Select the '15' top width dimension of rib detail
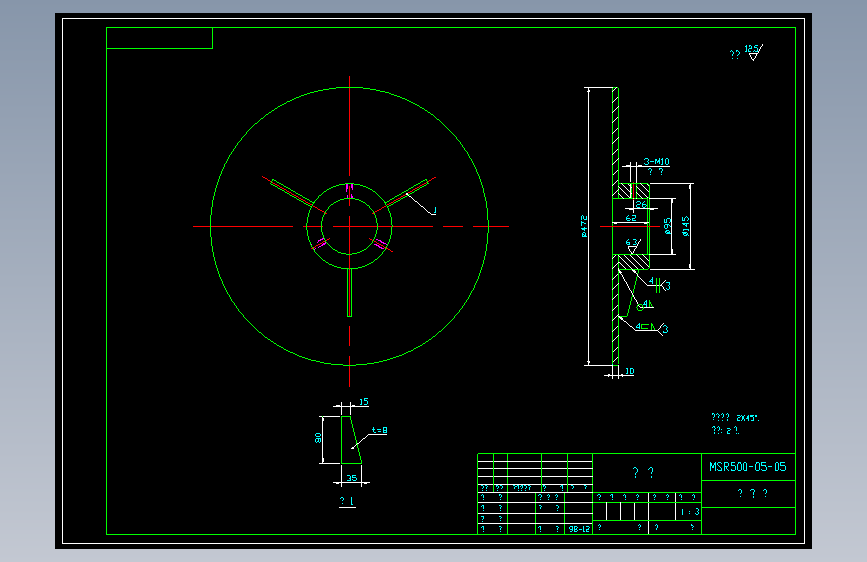This screenshot has height=562, width=867. pyautogui.click(x=363, y=402)
